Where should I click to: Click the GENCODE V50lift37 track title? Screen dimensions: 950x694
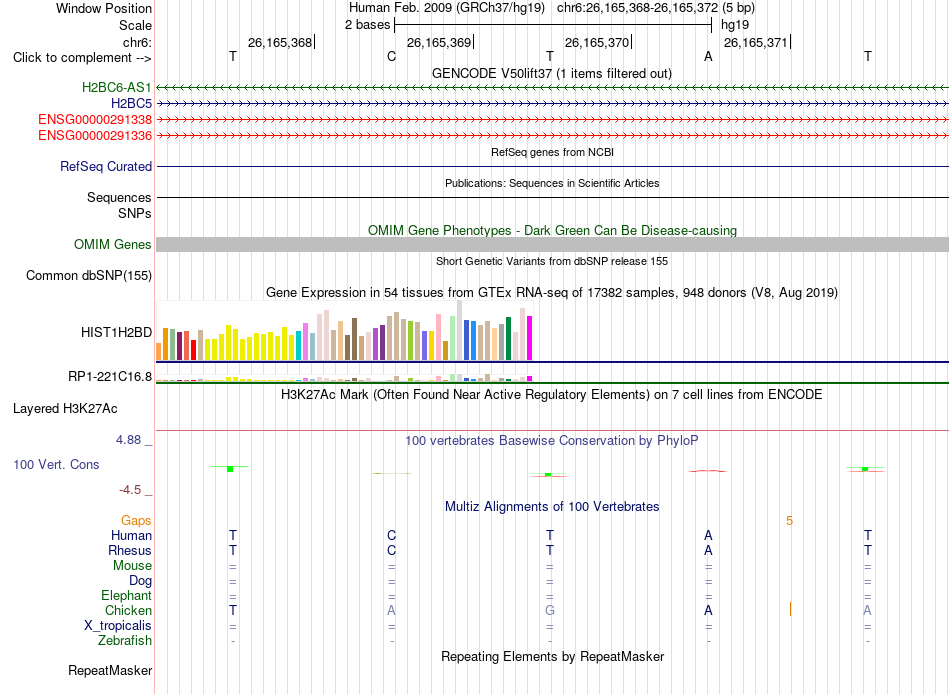pos(551,73)
